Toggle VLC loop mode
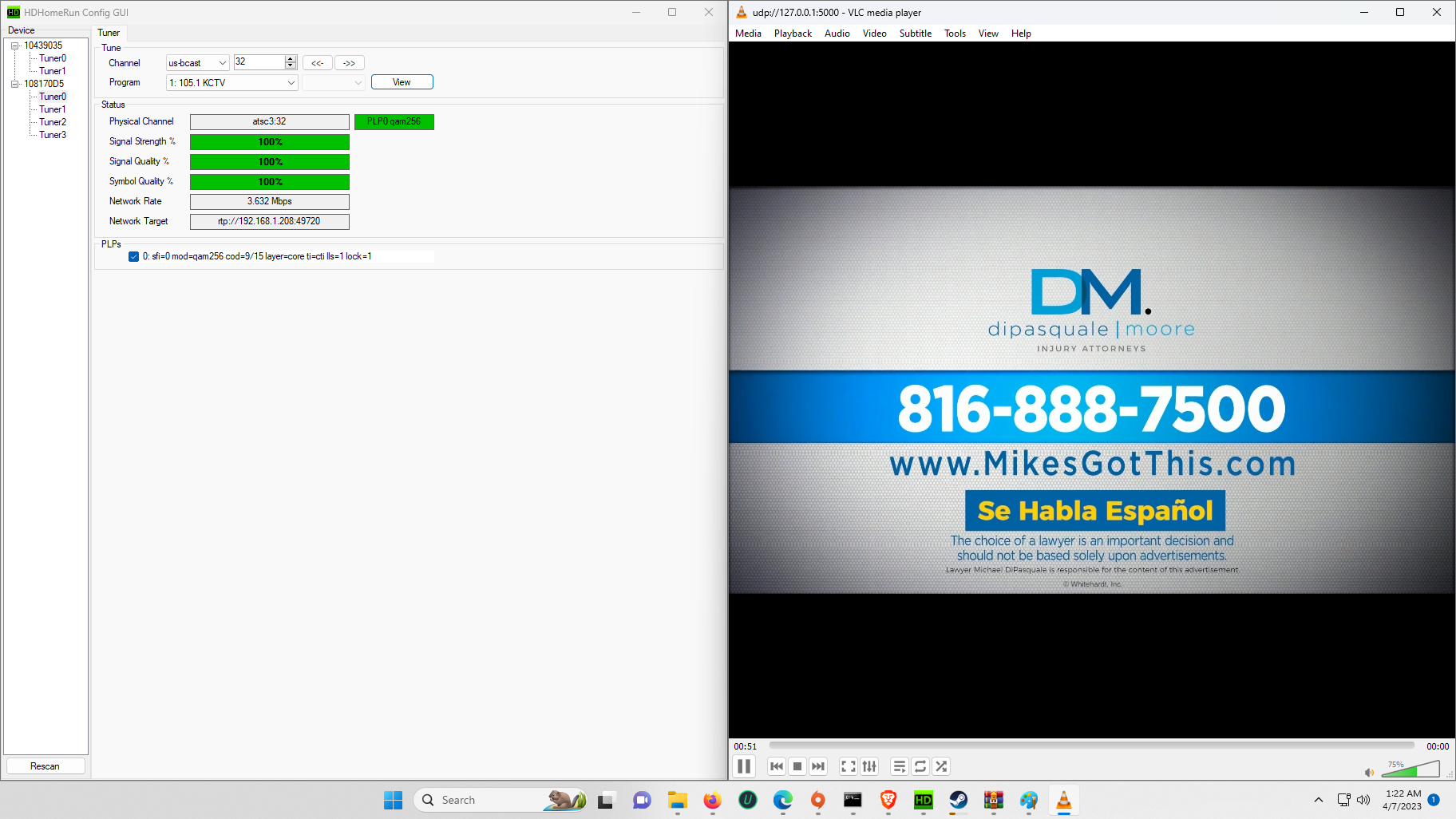1456x819 pixels. [x=920, y=766]
